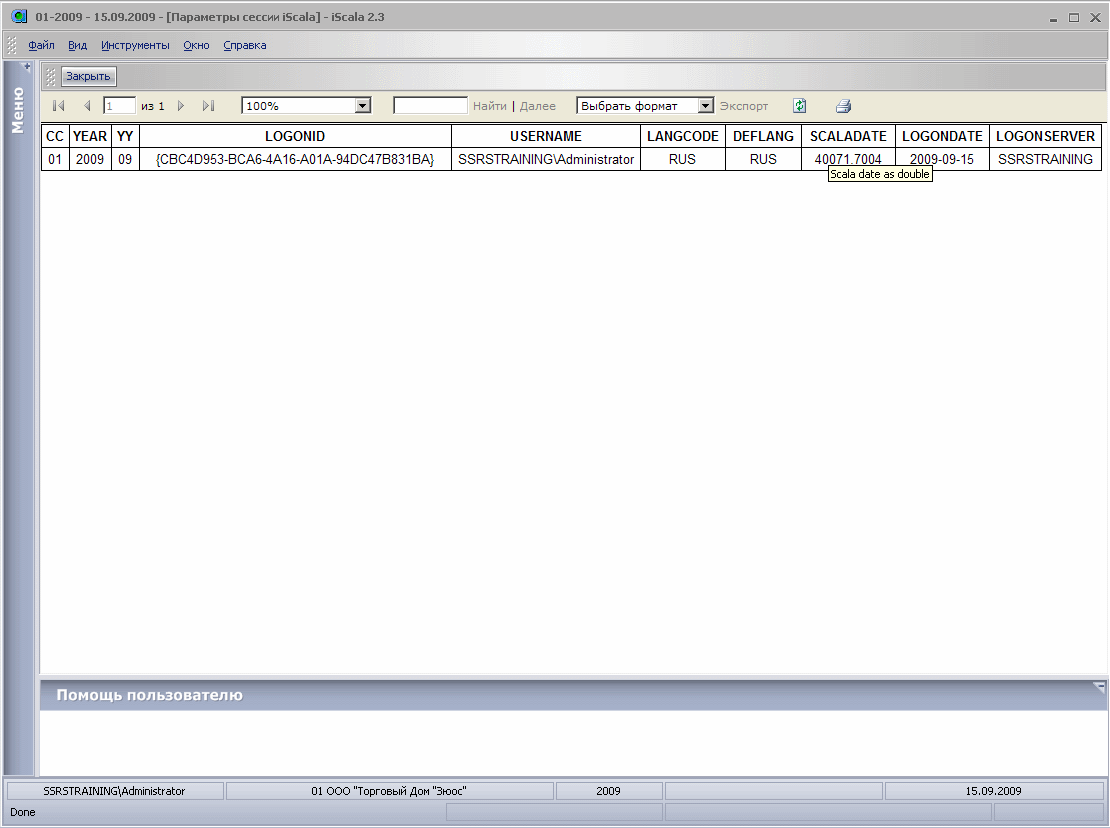Open the Справка menu
Screen dimensions: 1110x828
pos(245,45)
